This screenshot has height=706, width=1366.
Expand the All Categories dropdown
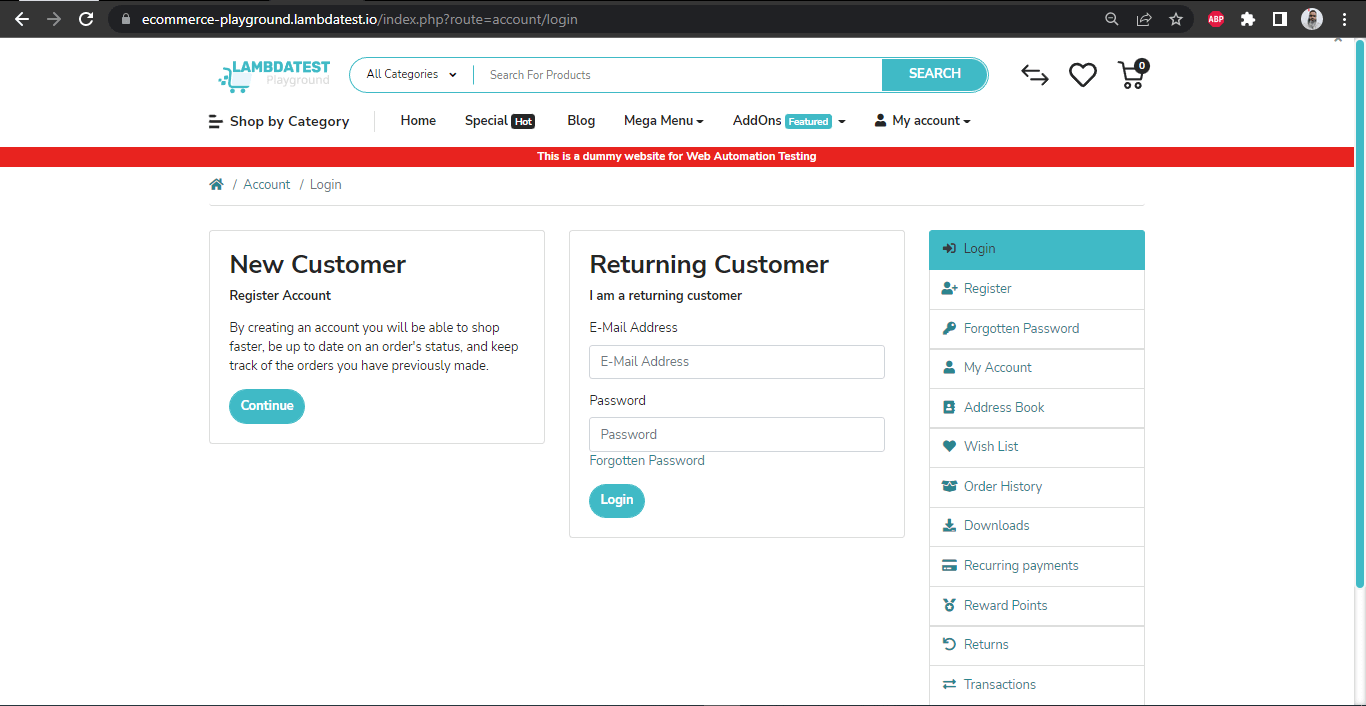point(410,74)
